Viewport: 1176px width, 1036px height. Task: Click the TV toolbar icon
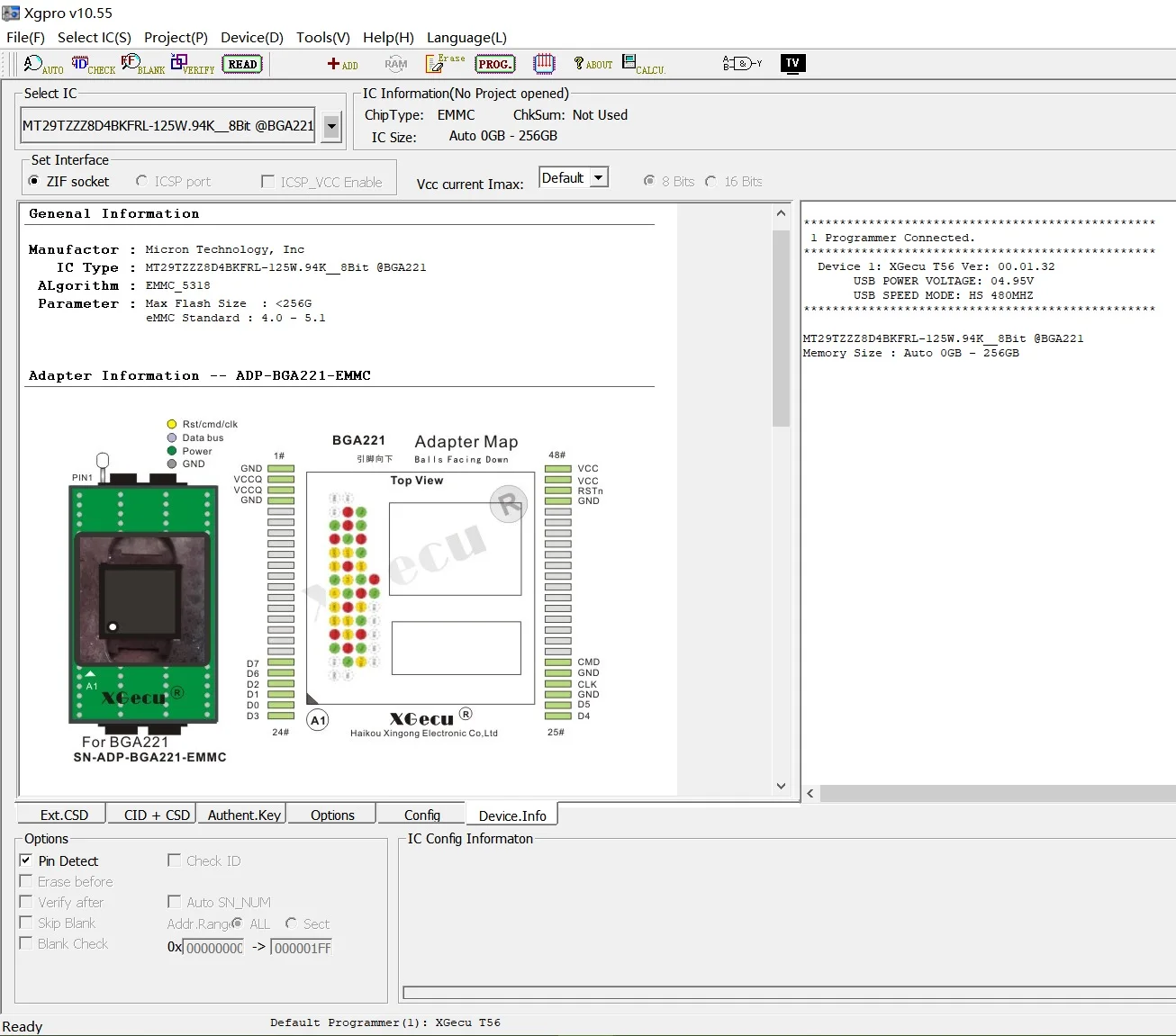coord(792,63)
